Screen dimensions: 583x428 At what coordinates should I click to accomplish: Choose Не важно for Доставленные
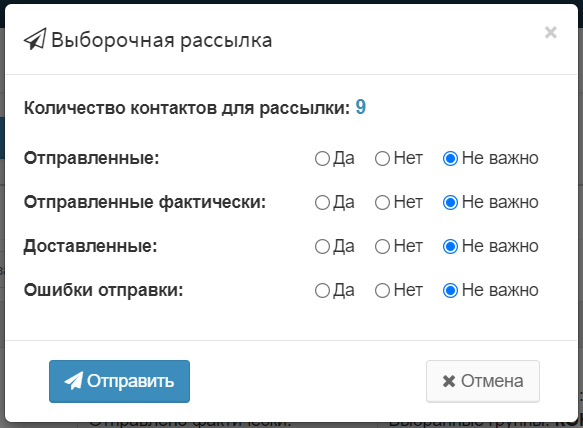450,247
